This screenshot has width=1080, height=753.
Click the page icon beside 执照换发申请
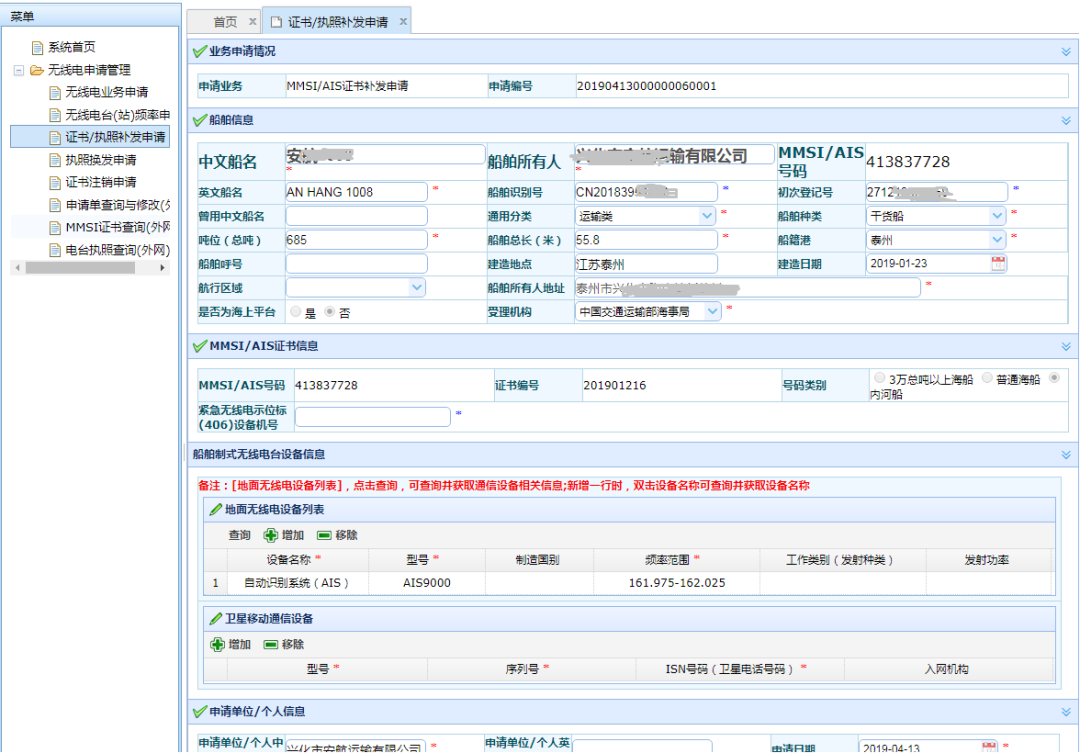coord(55,160)
